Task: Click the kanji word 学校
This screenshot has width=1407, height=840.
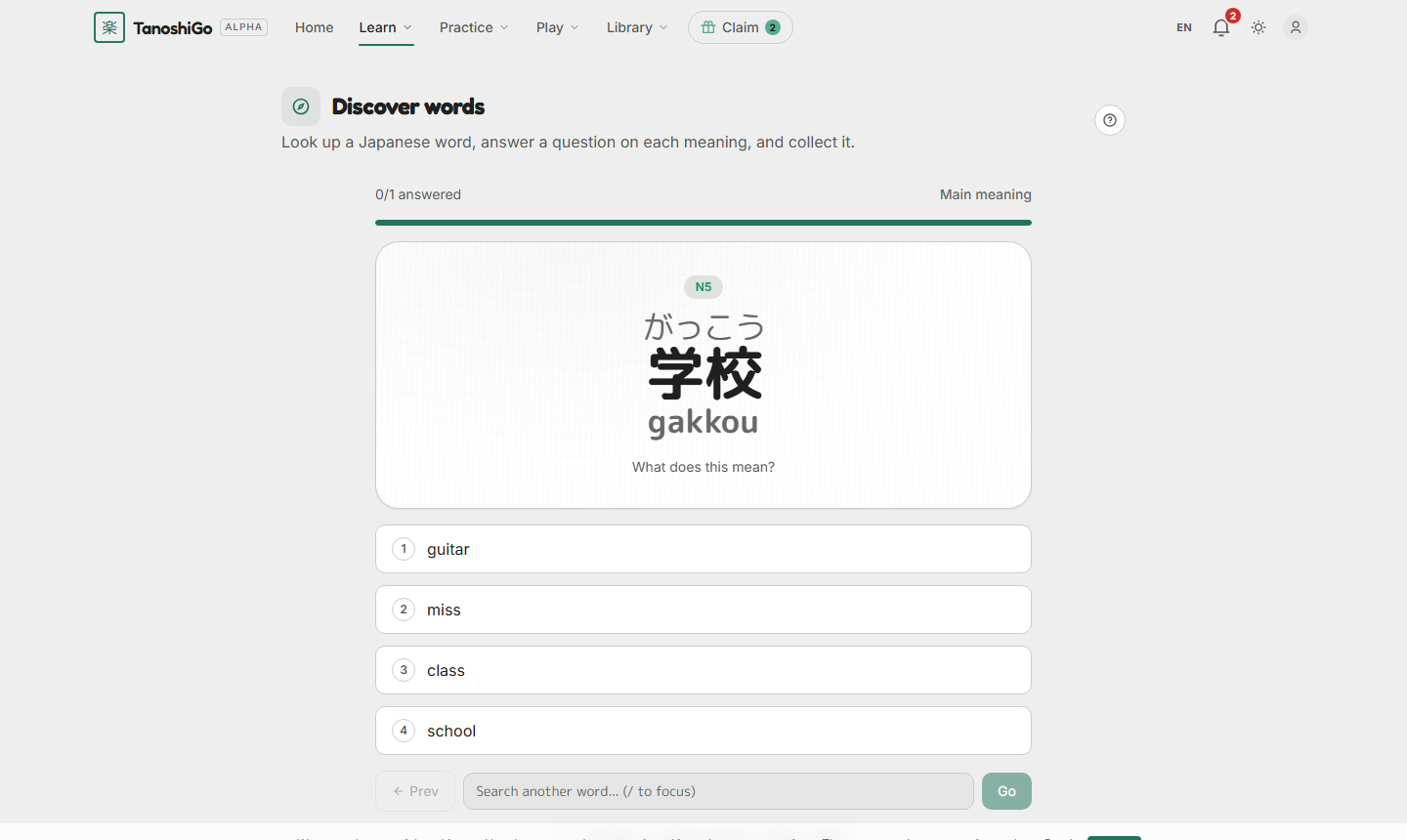Action: click(704, 373)
